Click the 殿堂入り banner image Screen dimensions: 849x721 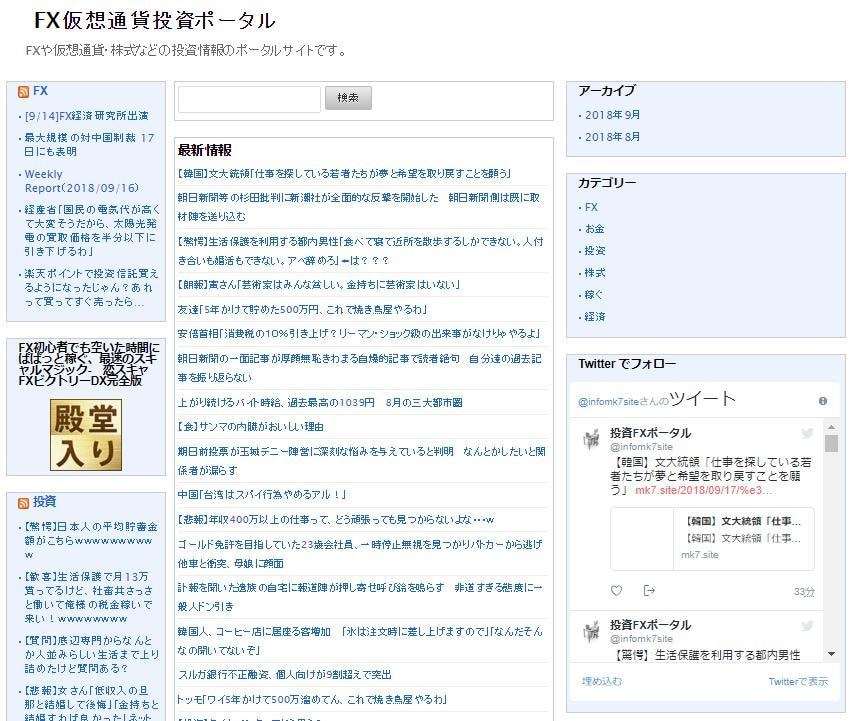(86, 435)
